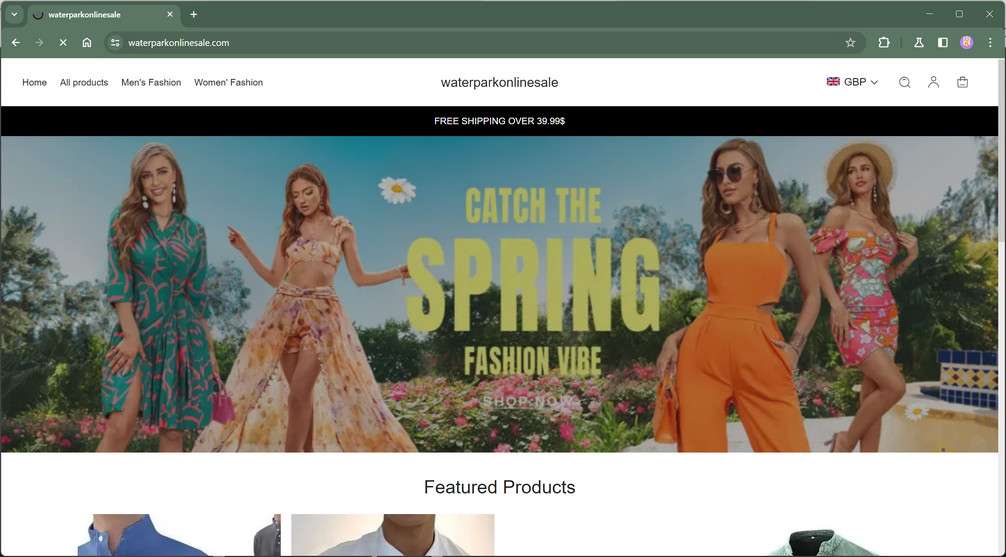Image resolution: width=1006 pixels, height=557 pixels.
Task: Bookmark this page with the star
Action: click(x=850, y=42)
